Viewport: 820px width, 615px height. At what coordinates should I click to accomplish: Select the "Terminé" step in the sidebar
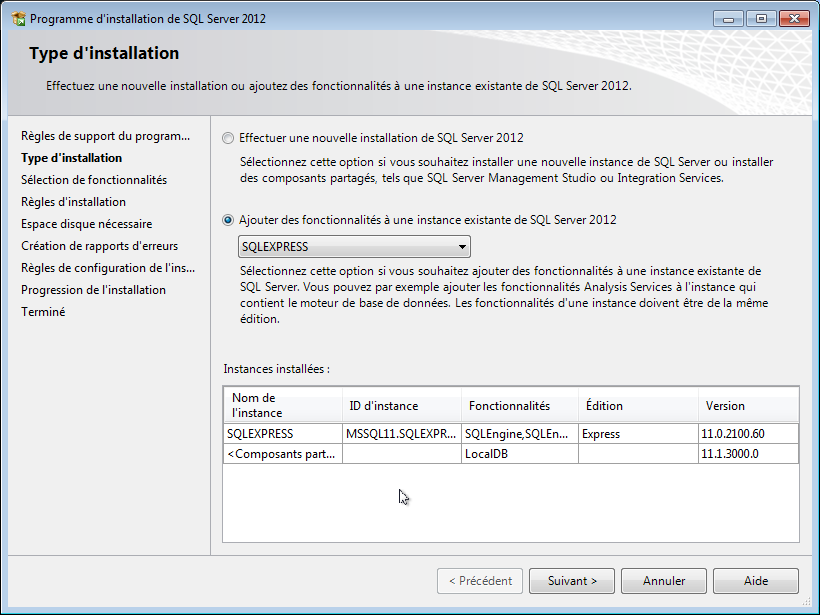42,311
